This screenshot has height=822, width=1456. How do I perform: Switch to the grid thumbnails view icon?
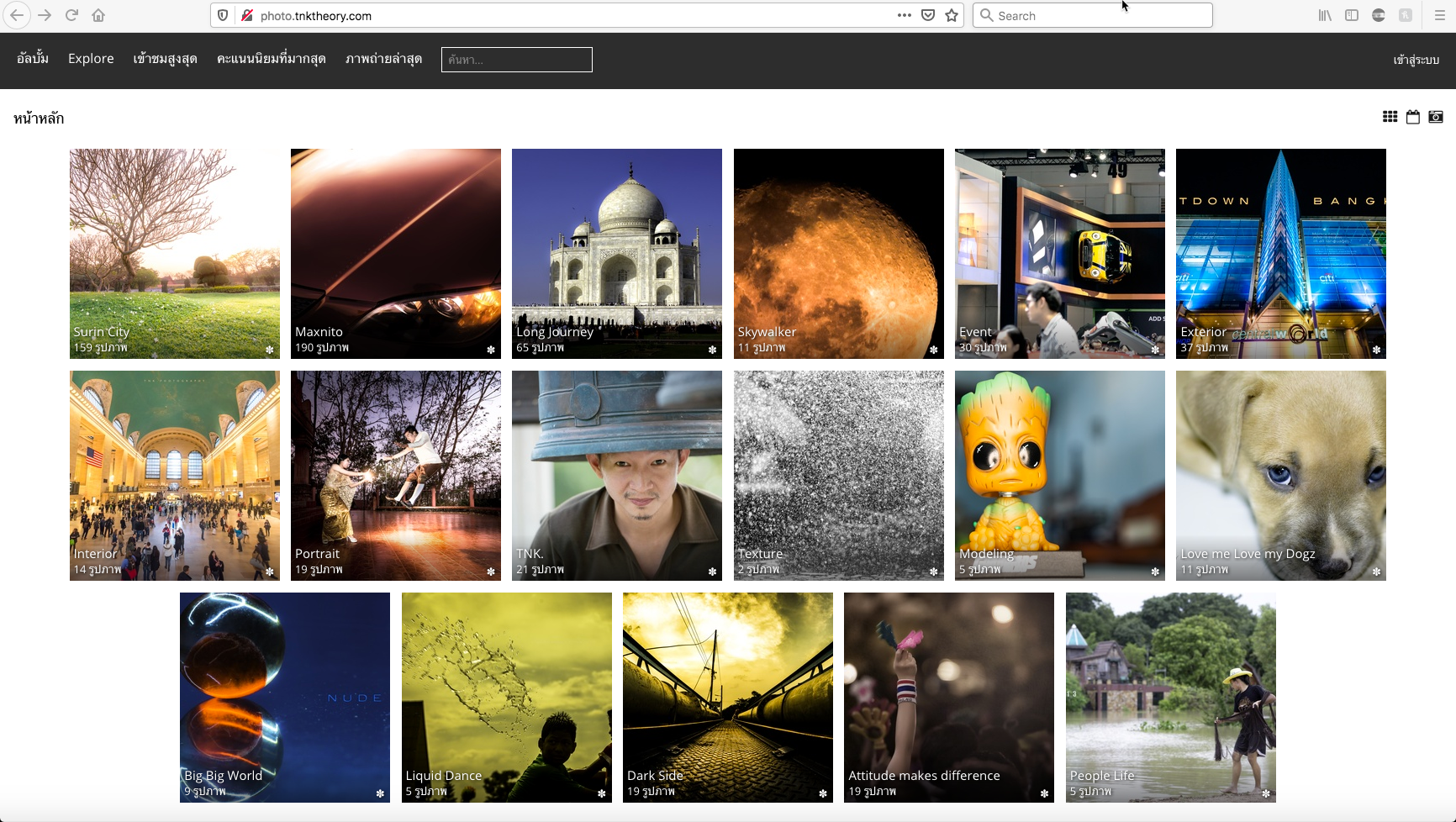1390,117
